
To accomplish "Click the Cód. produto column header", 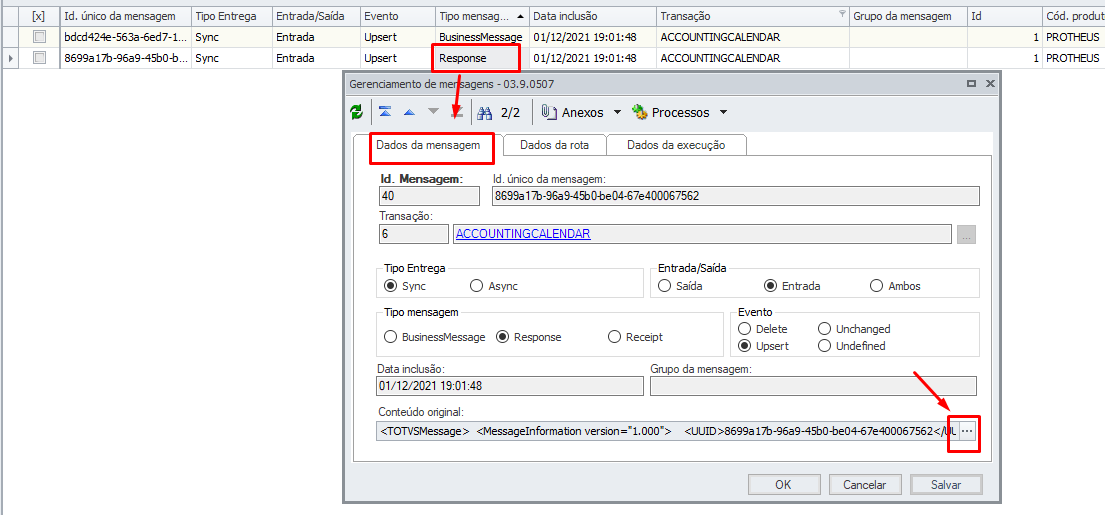I will pyautogui.click(x=1073, y=16).
